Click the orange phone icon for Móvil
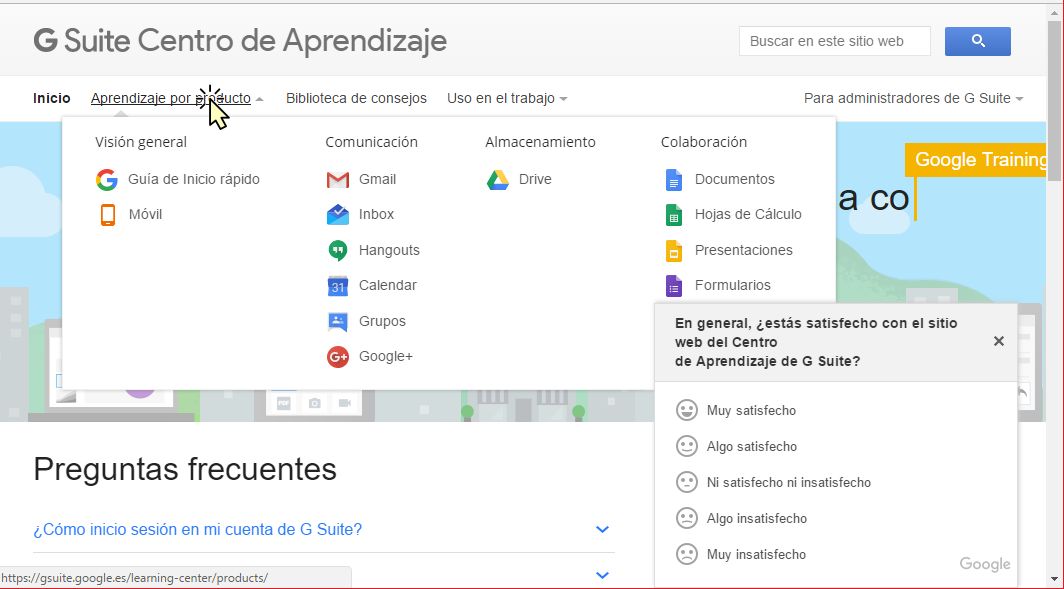1064x589 pixels. click(x=107, y=214)
